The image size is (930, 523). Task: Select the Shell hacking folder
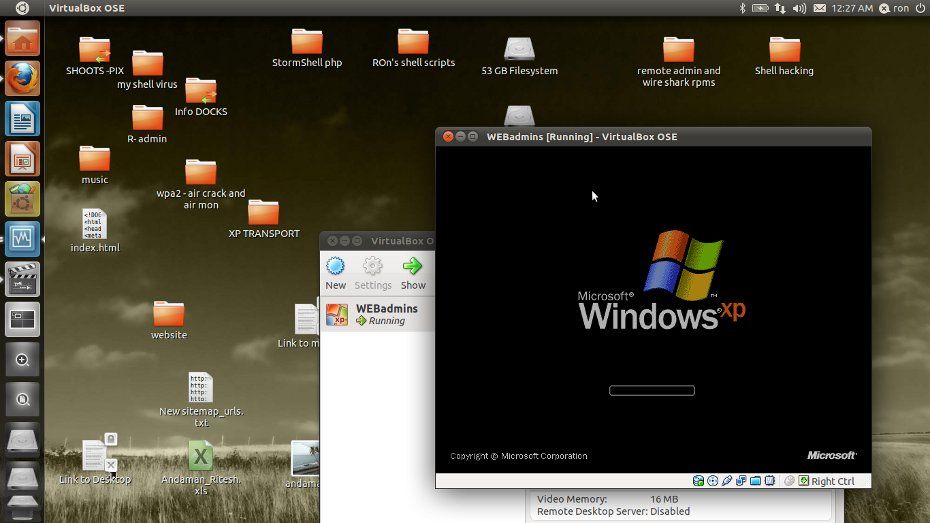coord(784,56)
